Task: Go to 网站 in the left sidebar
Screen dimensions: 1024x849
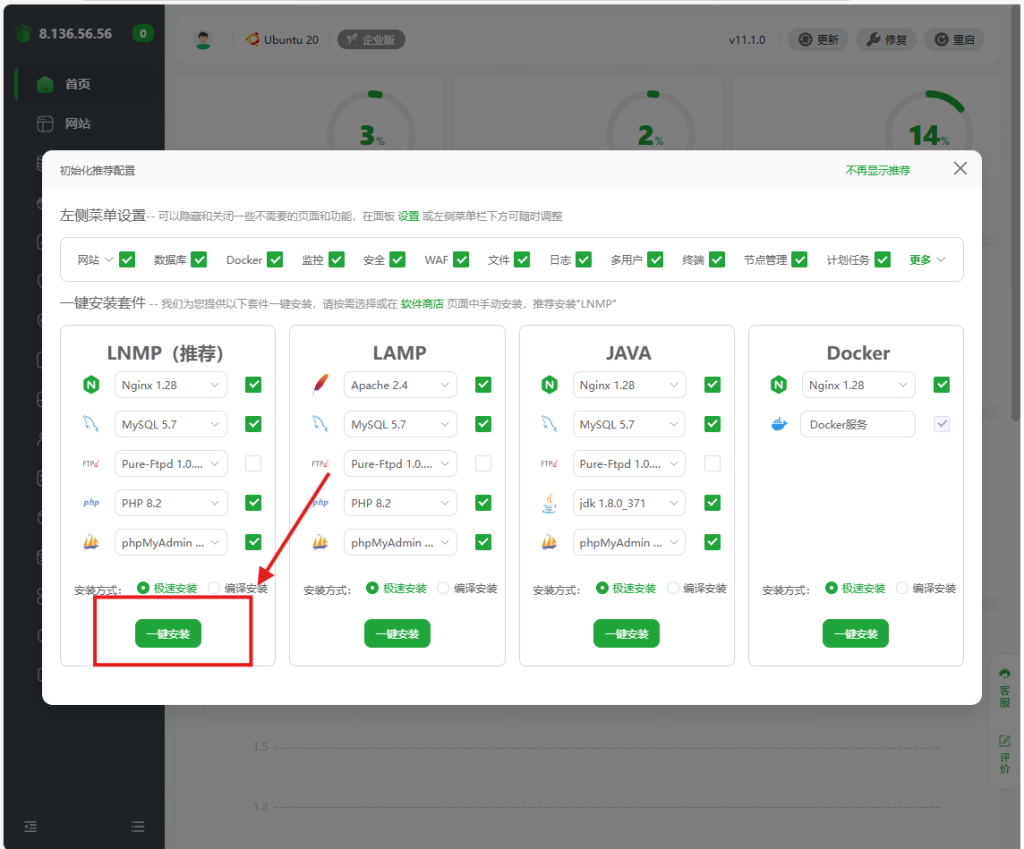Action: click(77, 124)
